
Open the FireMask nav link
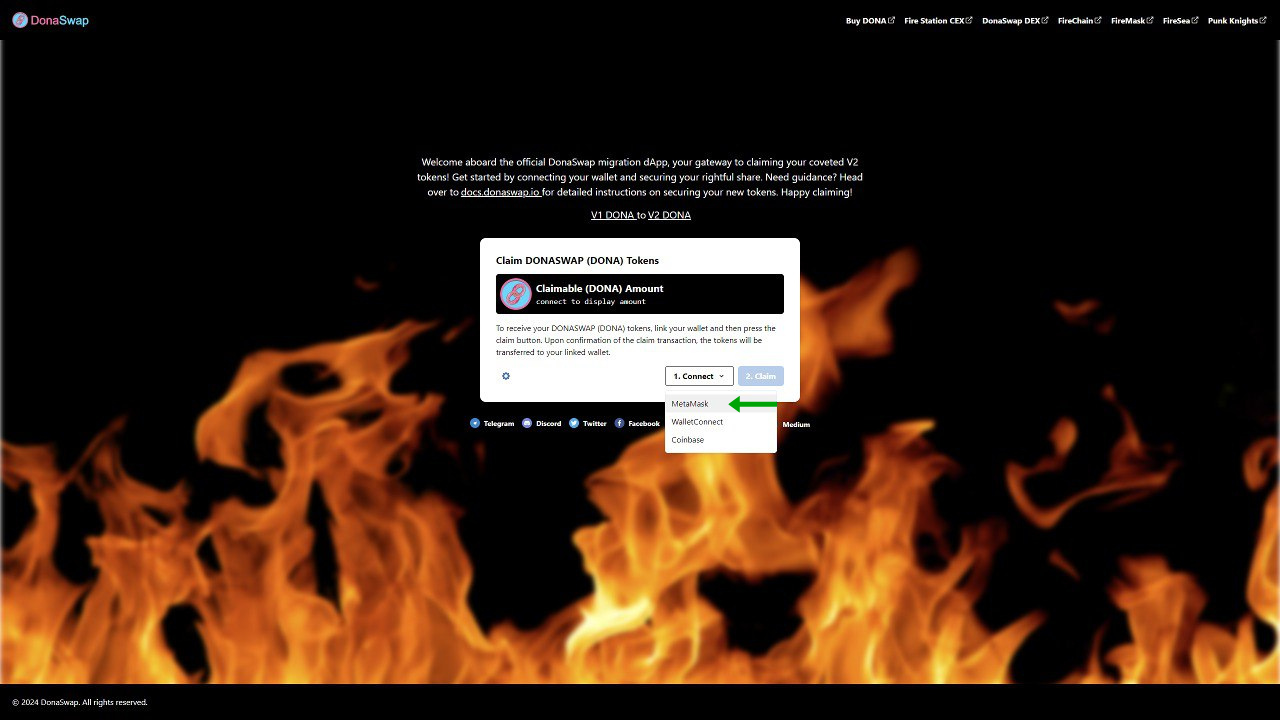(1128, 20)
